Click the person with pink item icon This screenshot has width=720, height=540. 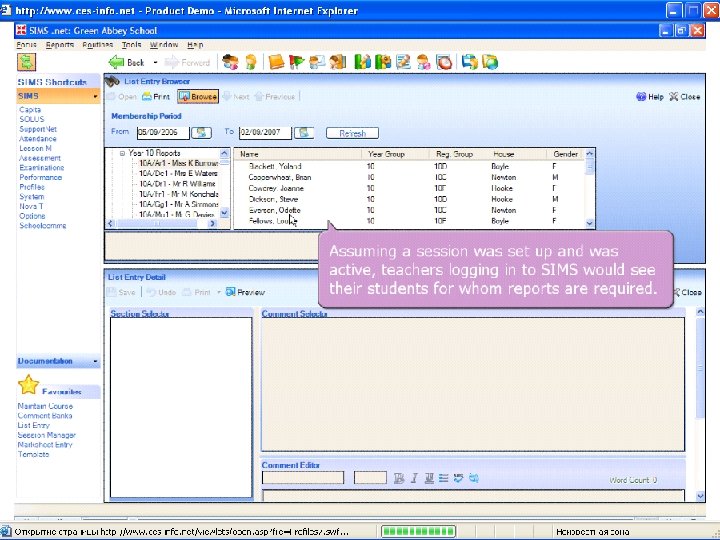click(423, 62)
